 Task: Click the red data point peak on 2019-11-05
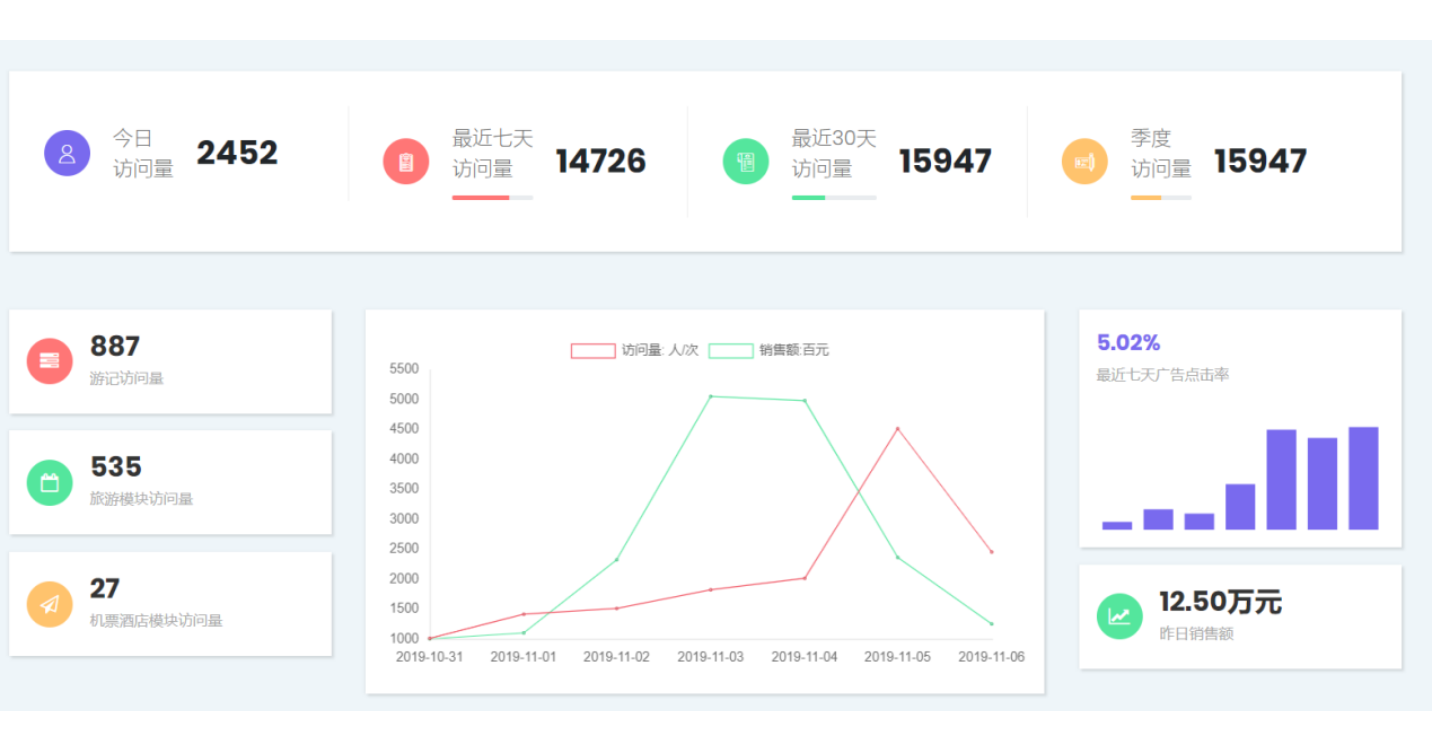point(897,429)
